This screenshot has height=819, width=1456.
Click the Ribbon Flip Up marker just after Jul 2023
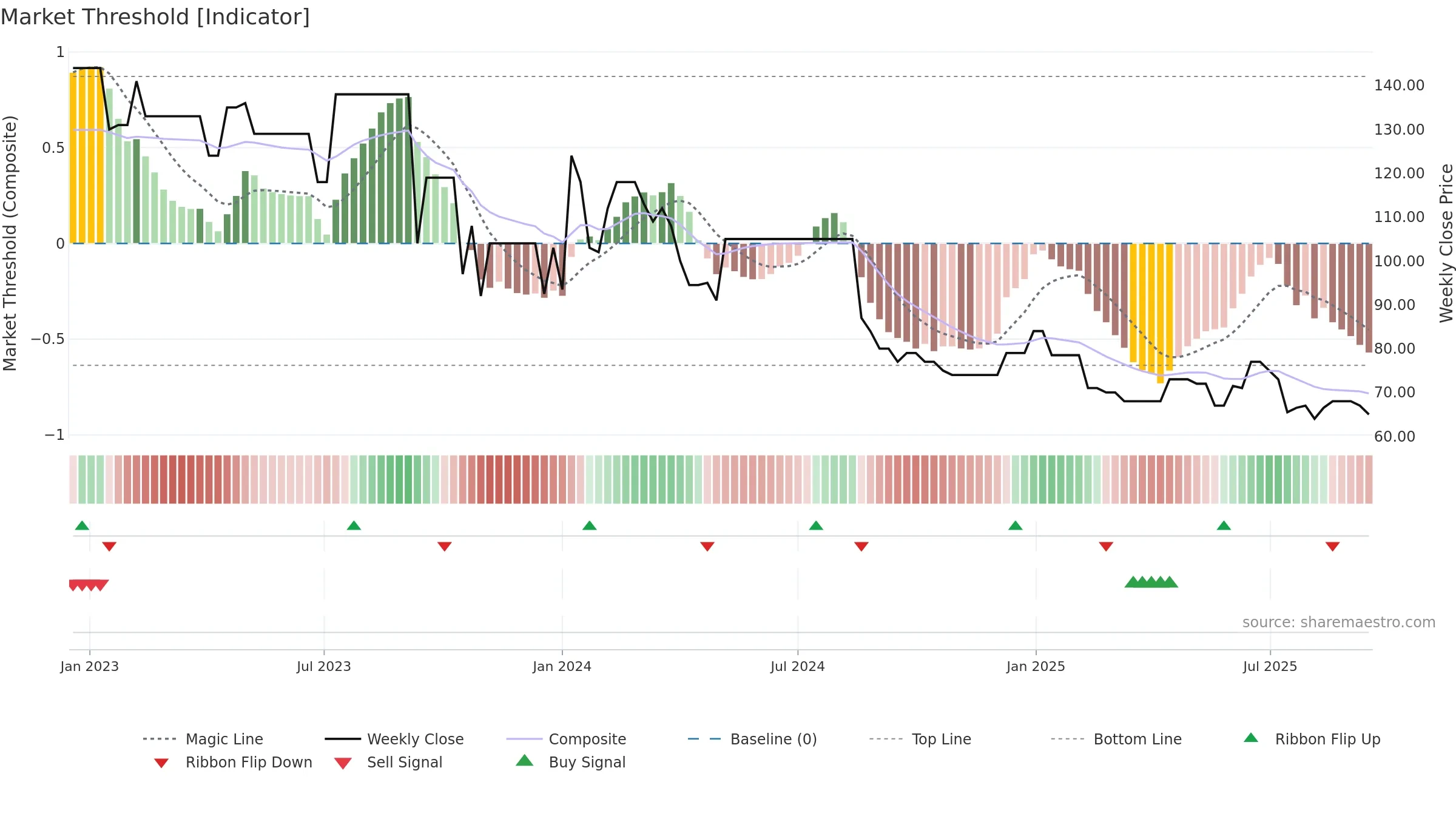pos(354,525)
